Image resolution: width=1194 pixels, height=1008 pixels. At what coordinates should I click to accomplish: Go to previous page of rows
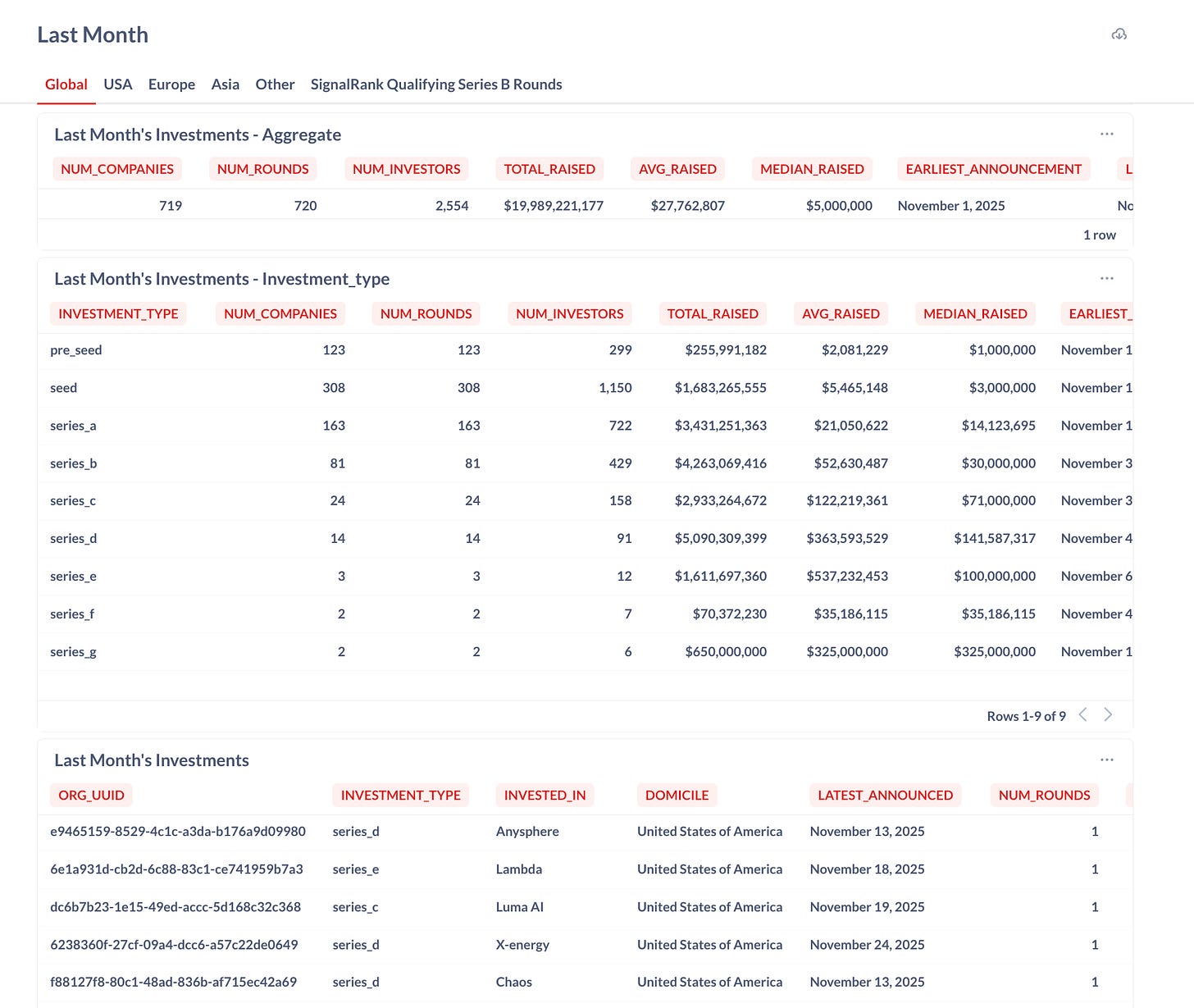(1082, 715)
